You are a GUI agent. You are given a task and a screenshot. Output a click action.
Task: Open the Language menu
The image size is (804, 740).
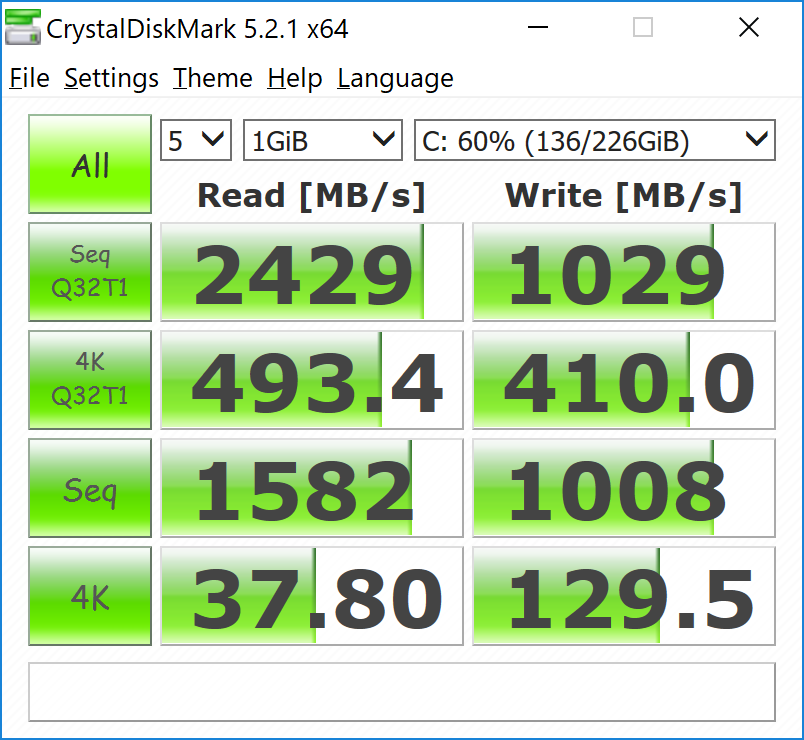pos(395,78)
